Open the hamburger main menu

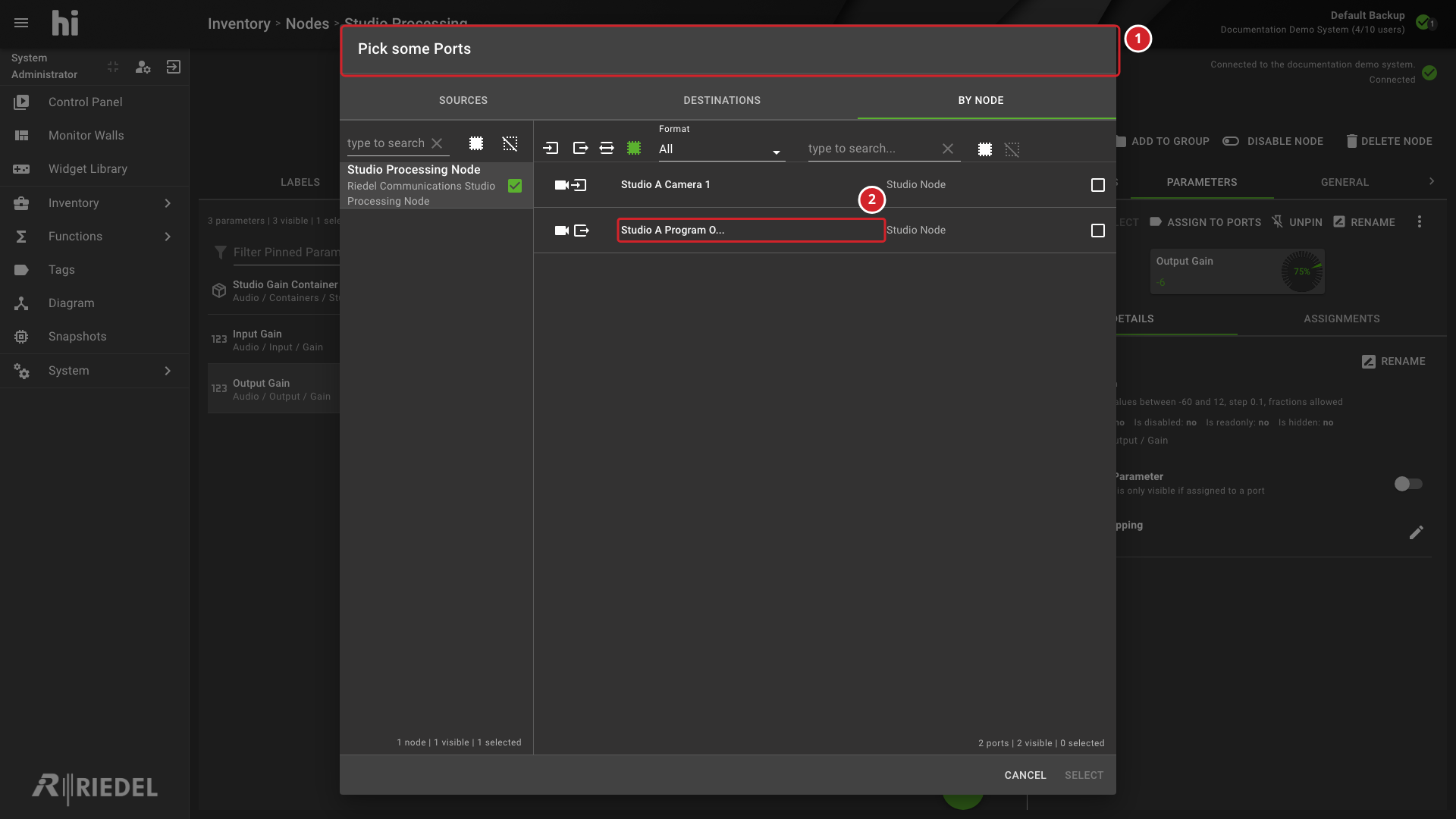coord(21,23)
